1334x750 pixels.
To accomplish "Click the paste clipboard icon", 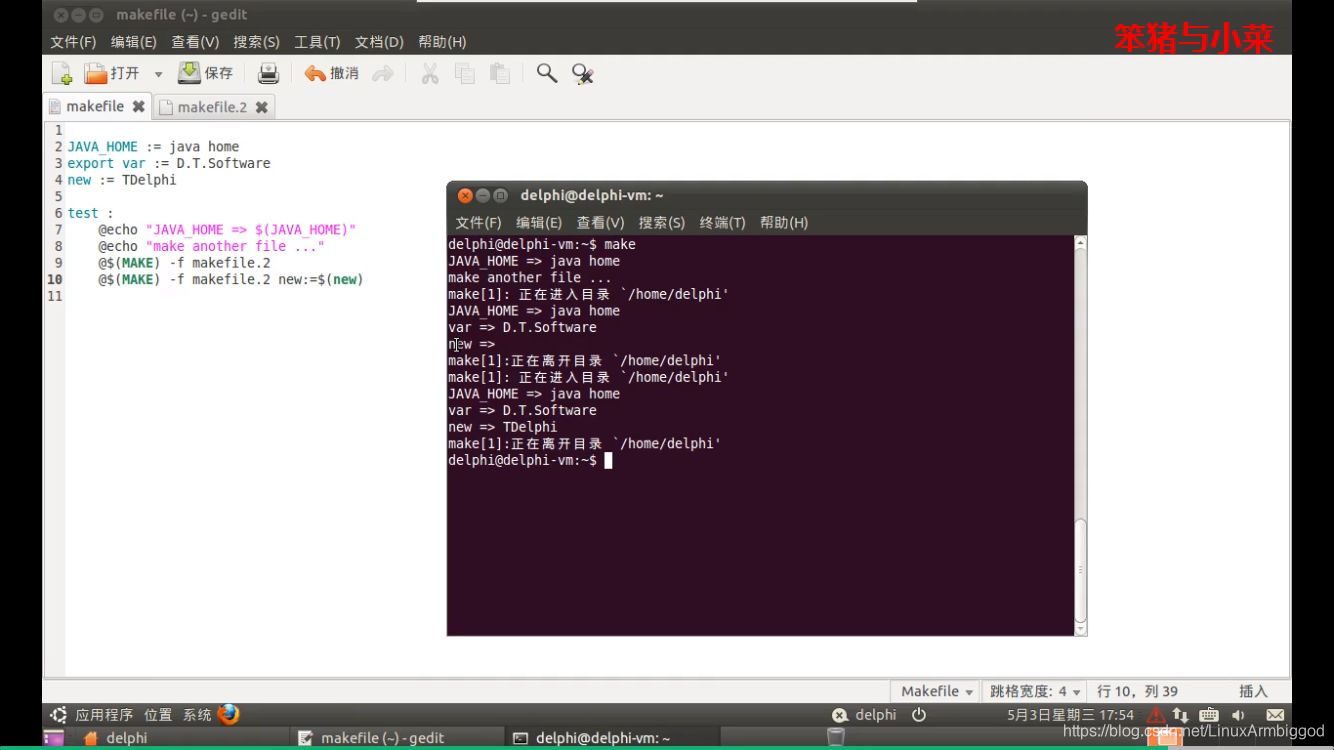I will click(500, 73).
